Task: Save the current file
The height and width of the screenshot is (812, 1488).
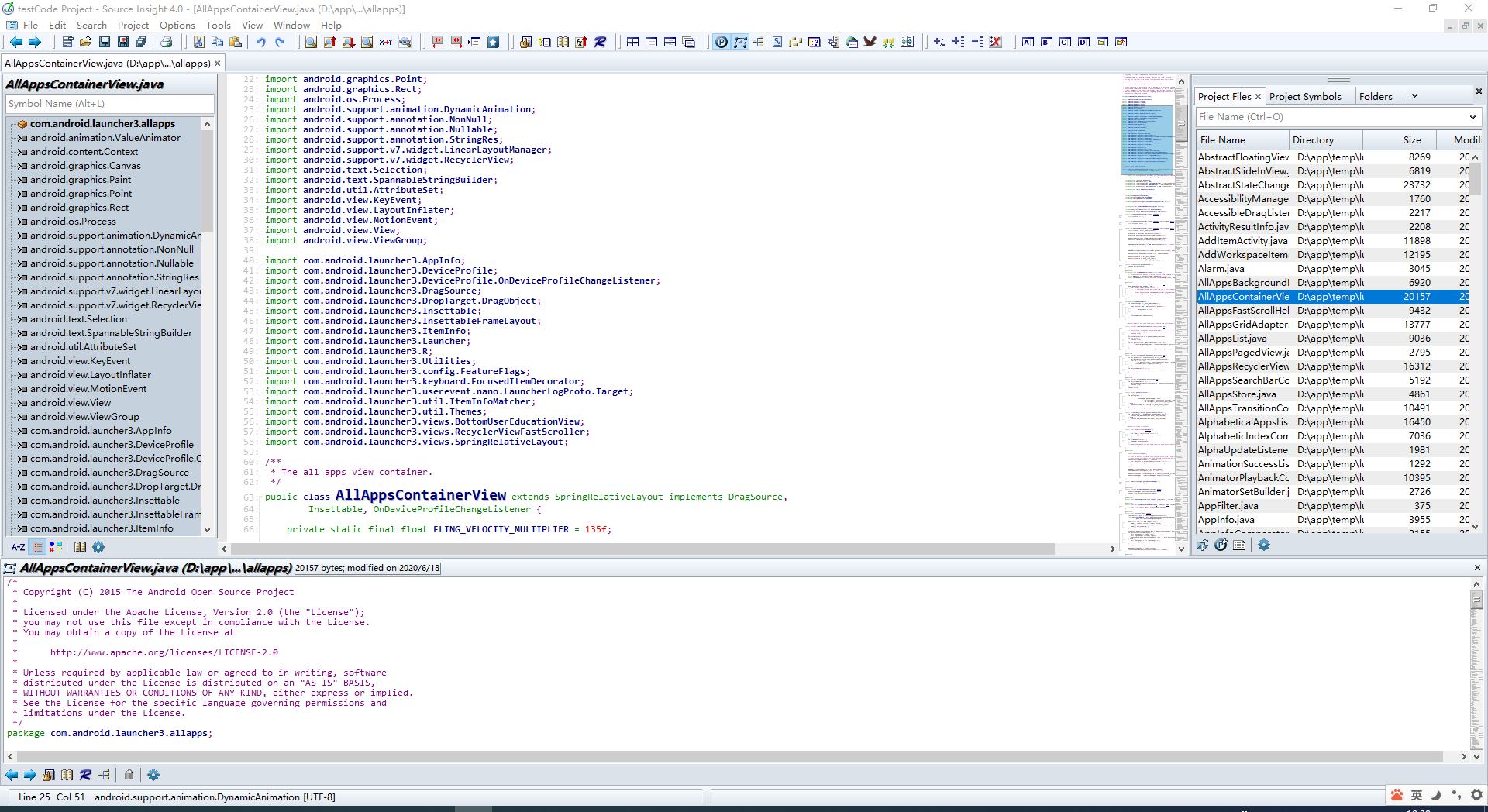Action: click(x=105, y=42)
